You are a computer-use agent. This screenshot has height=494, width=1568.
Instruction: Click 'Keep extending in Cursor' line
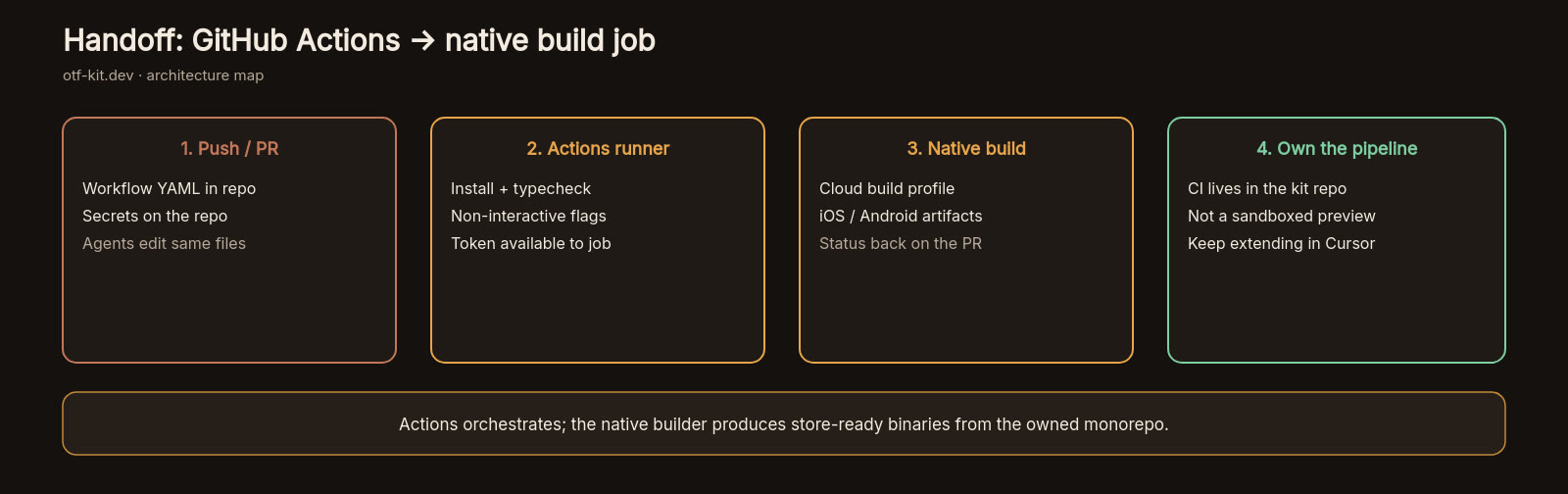click(x=1281, y=243)
